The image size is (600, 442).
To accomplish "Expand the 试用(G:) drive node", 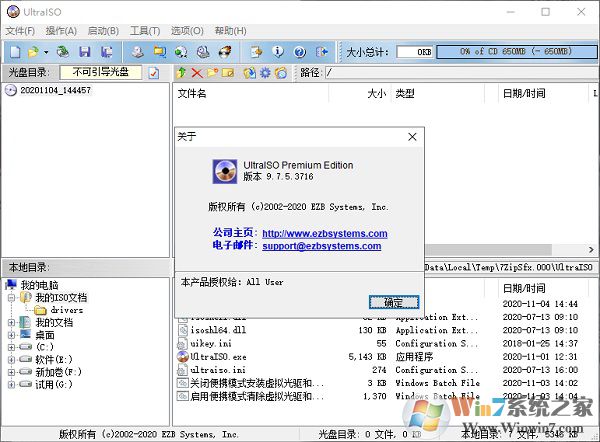I will pyautogui.click(x=11, y=384).
